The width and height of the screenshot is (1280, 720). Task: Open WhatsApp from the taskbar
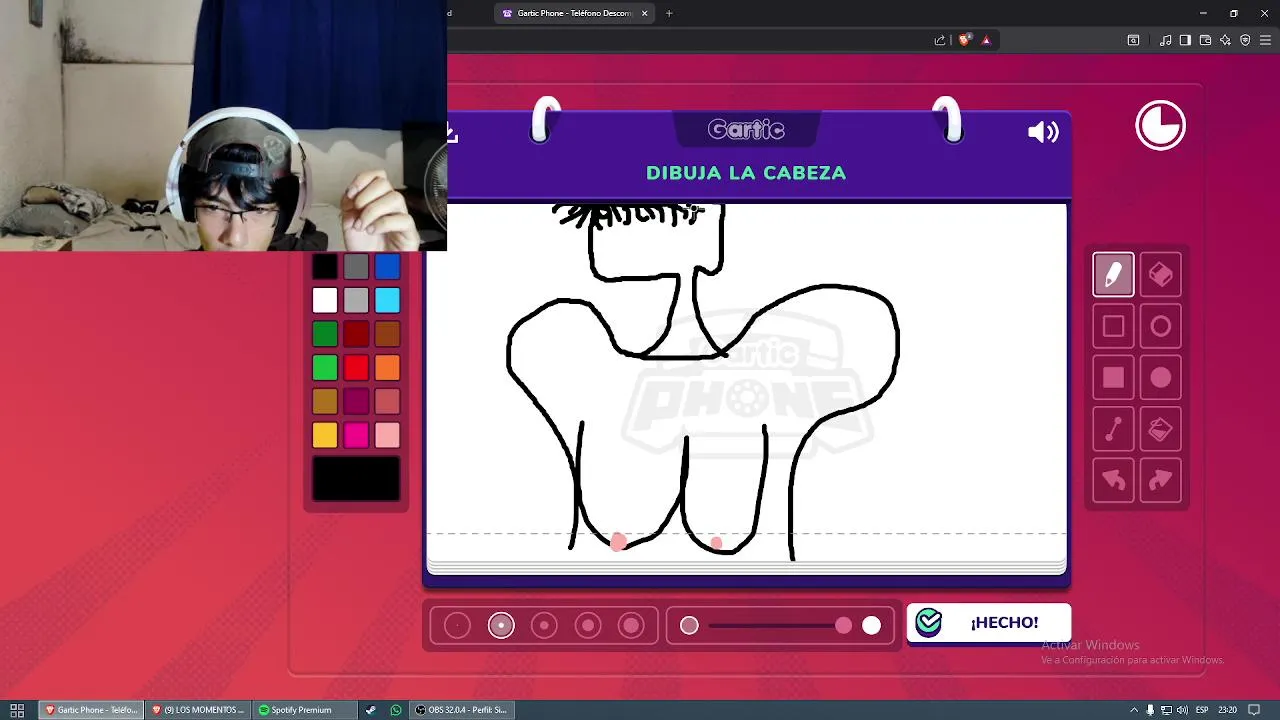coord(396,710)
